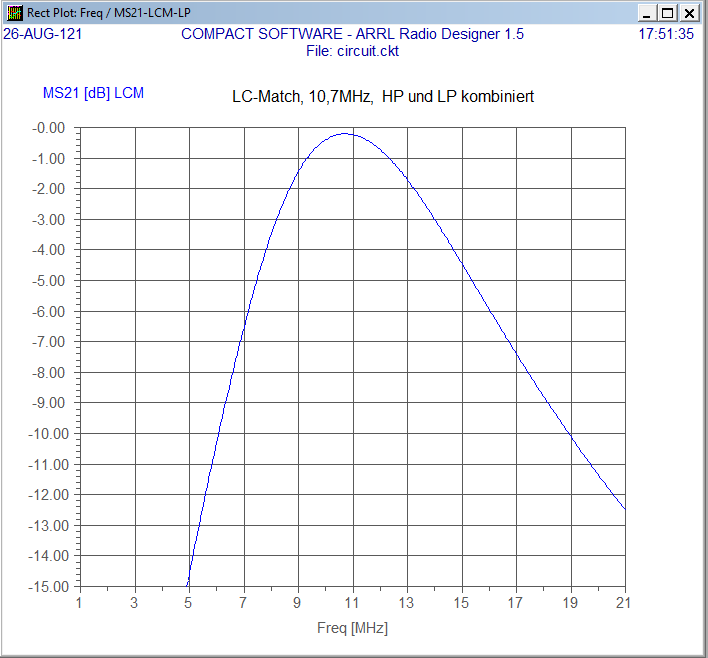Viewport: 708px width, 658px height.
Task: Click the '-1.00' y-axis value
Action: [x=48, y=159]
